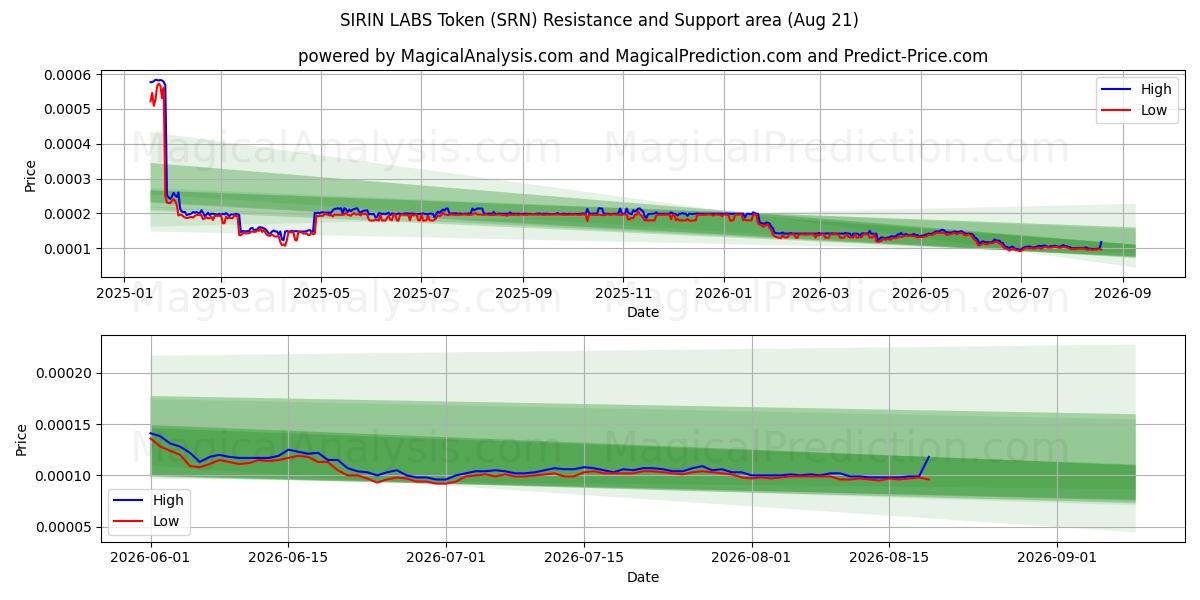Screen dimensions: 1200x600
Task: Click the bottom chart y-axis value '0.00015'
Action: point(63,425)
